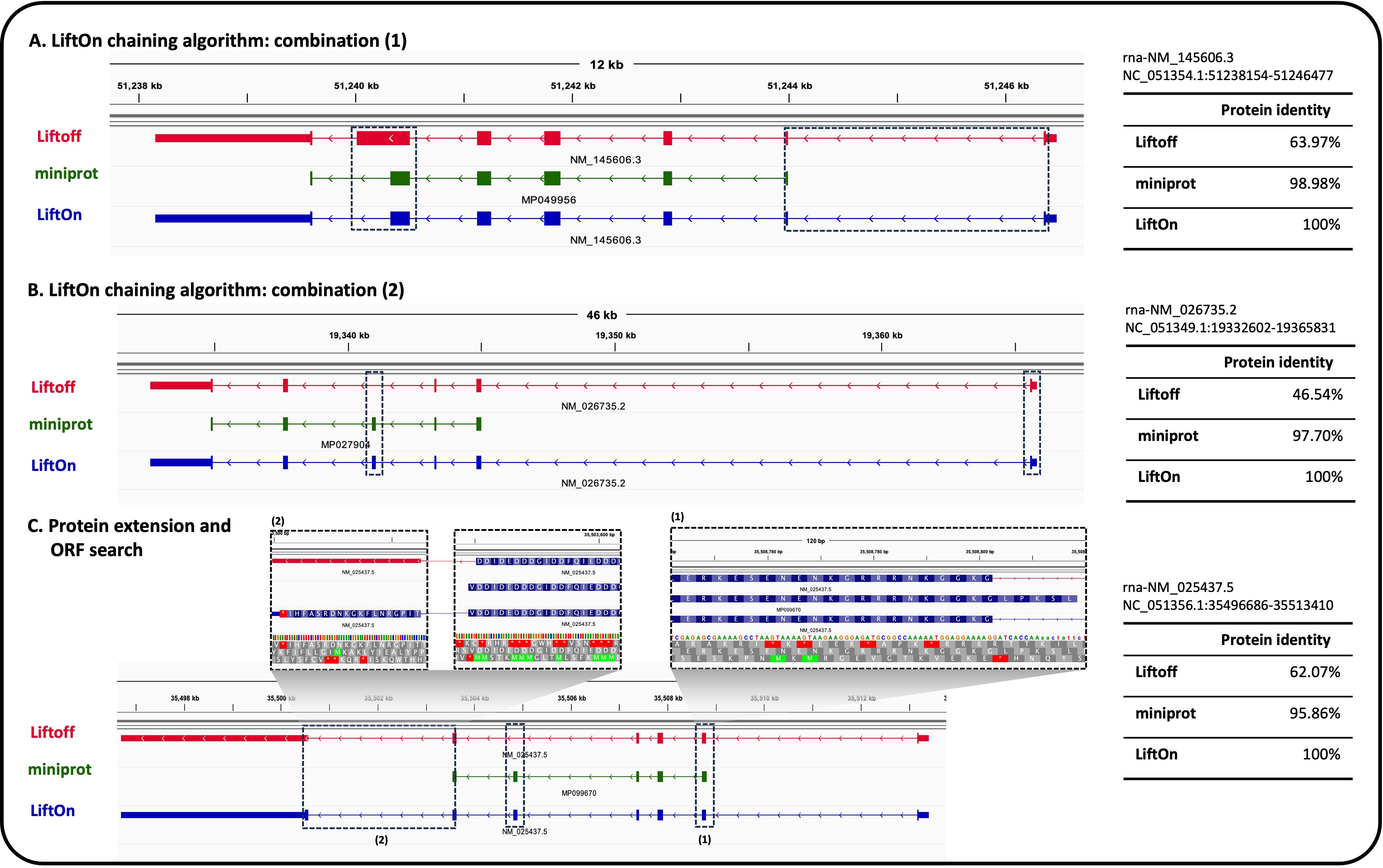
Task: Click the miniprot '98.98%' identity value
Action: tap(1315, 184)
